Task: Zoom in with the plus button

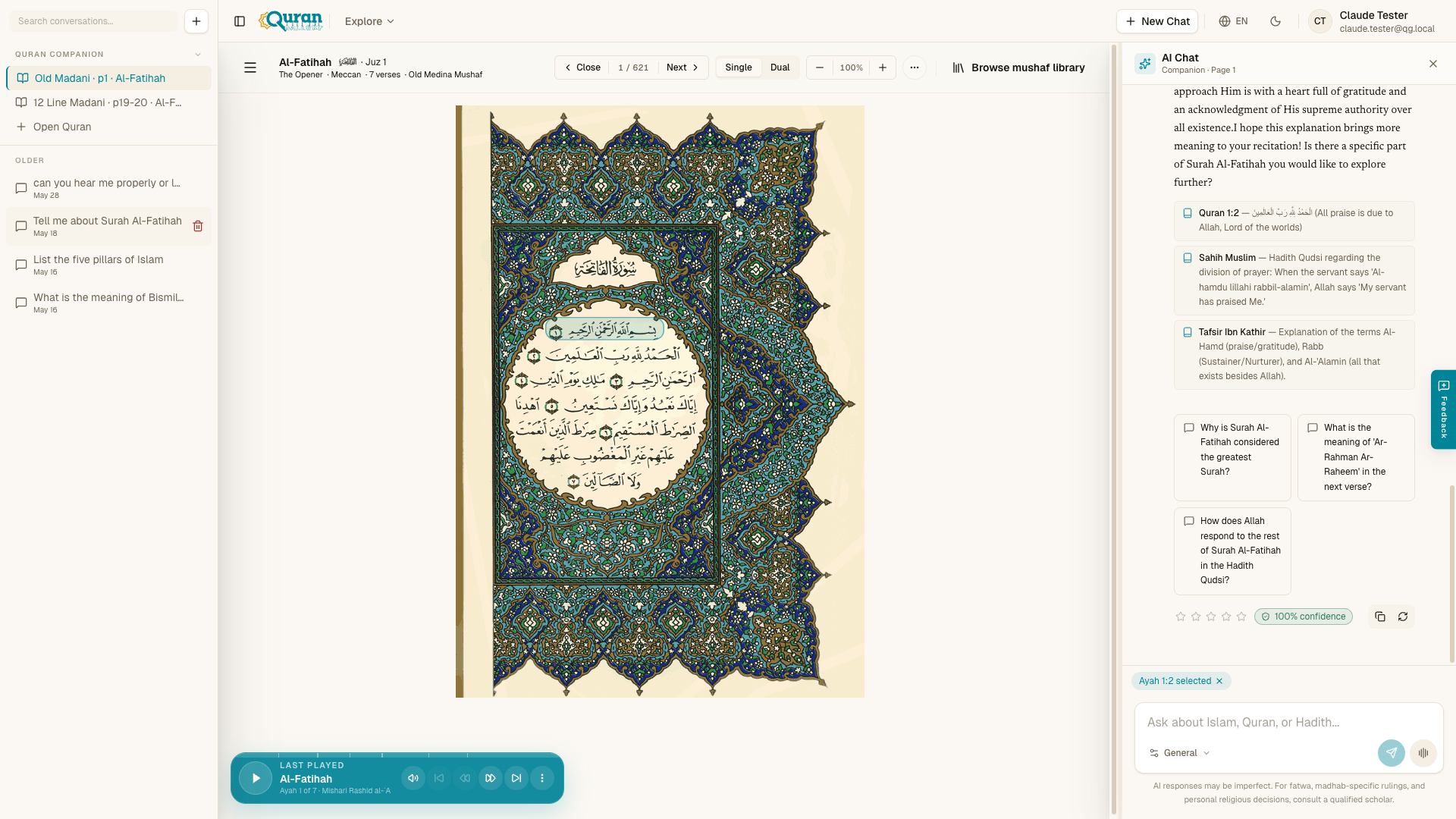Action: [x=883, y=67]
